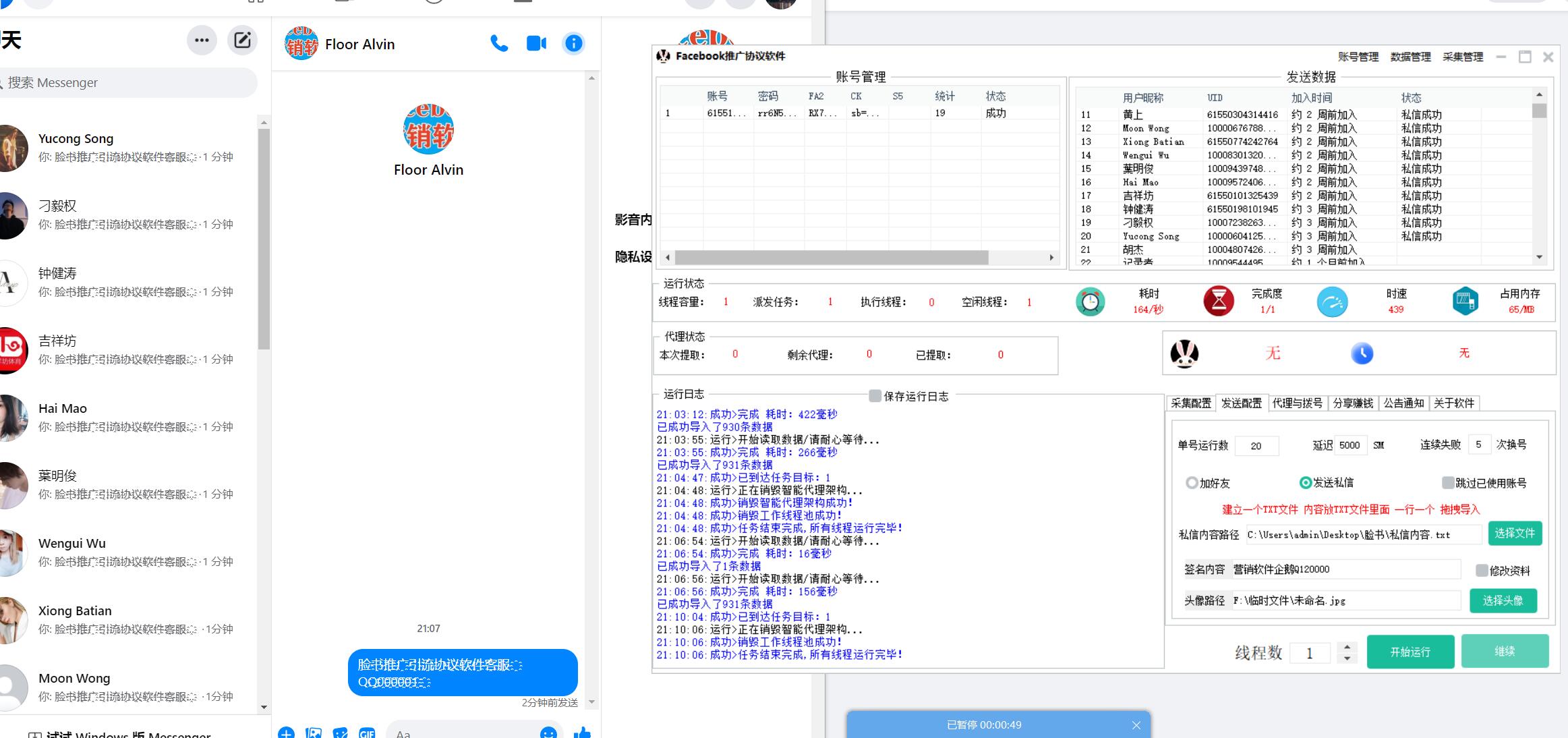Image resolution: width=1568 pixels, height=738 pixels.
Task: Check the 跳过已使用账号 checkbox
Action: tap(1447, 482)
